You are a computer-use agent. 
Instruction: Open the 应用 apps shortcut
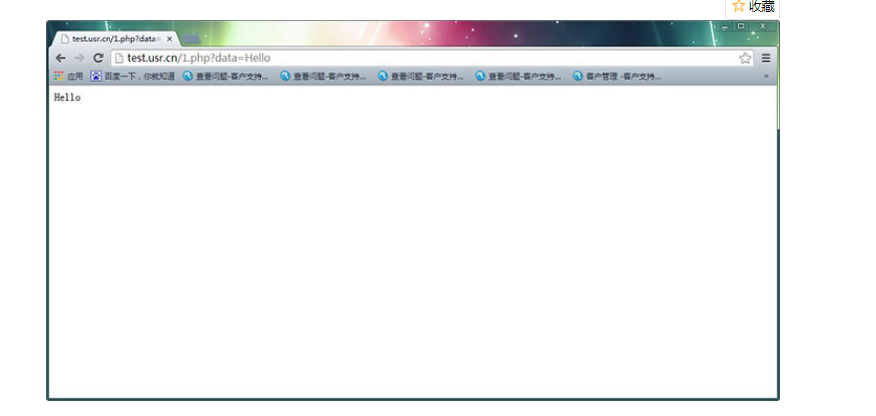(68, 76)
